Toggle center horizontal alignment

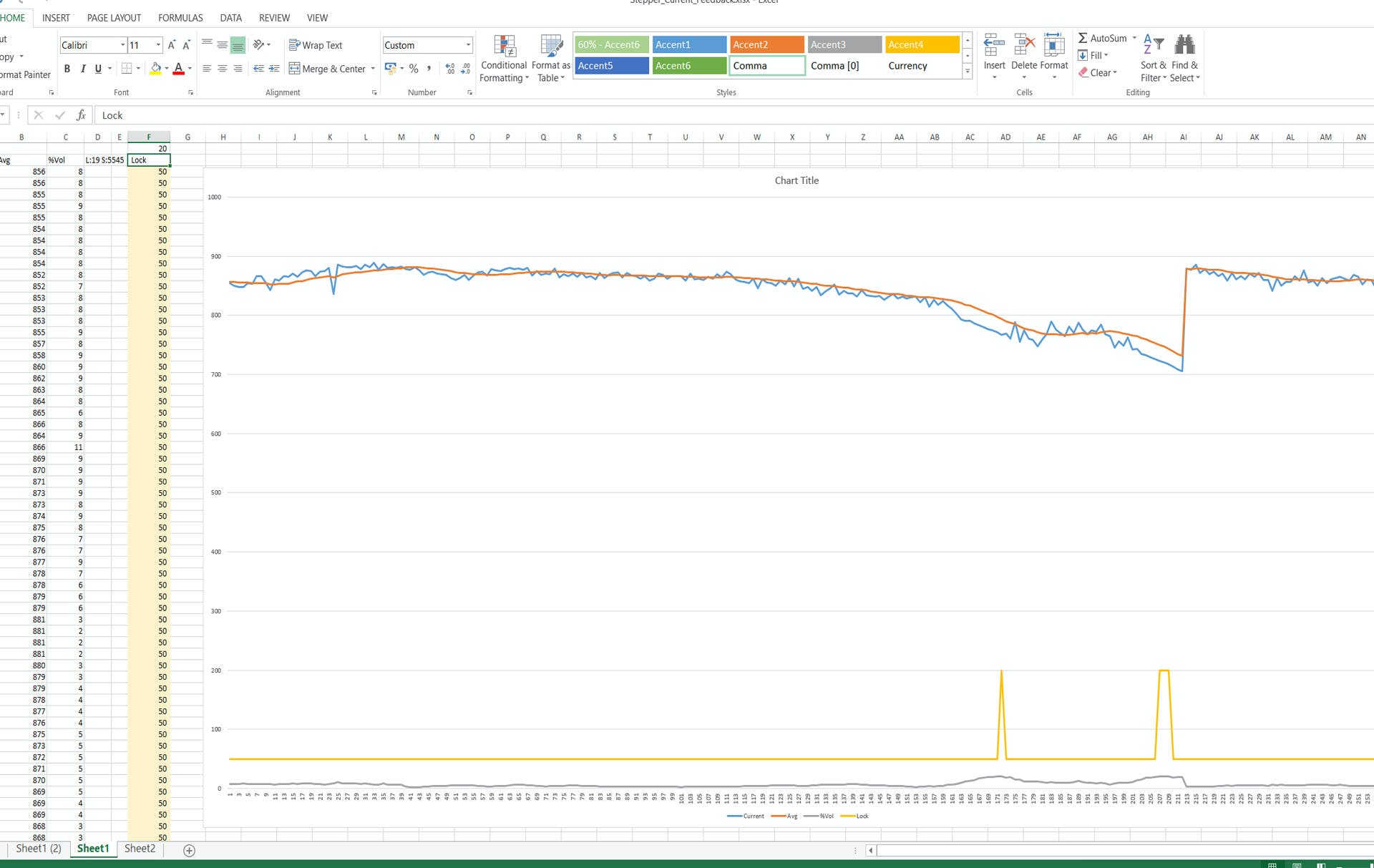(223, 69)
